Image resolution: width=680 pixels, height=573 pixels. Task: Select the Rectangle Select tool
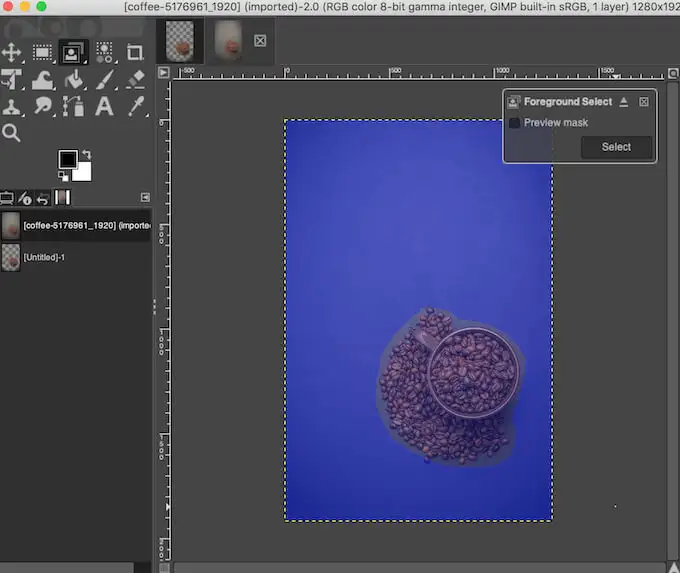(x=42, y=52)
